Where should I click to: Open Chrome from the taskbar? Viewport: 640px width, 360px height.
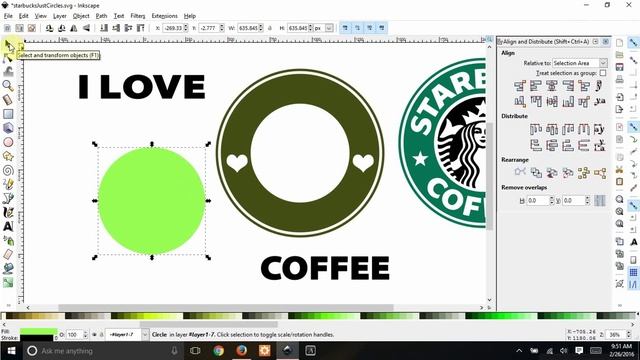(x=218, y=351)
